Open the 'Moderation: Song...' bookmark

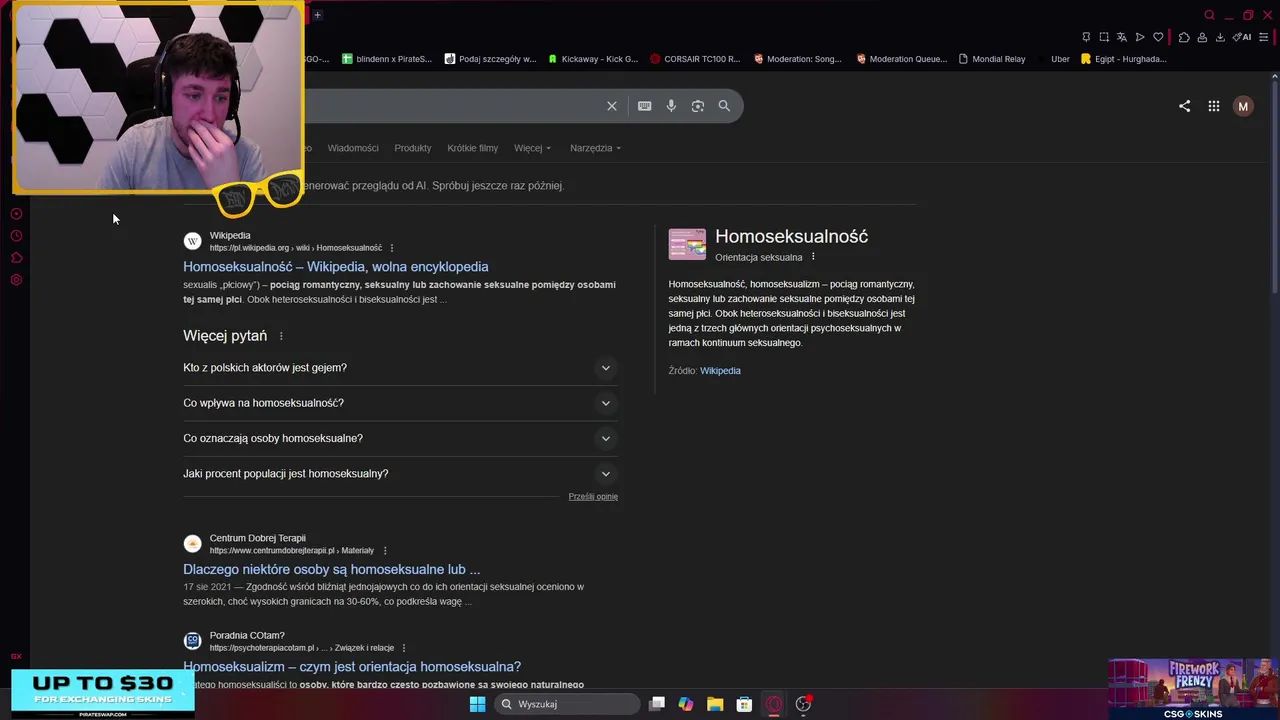pos(798,59)
